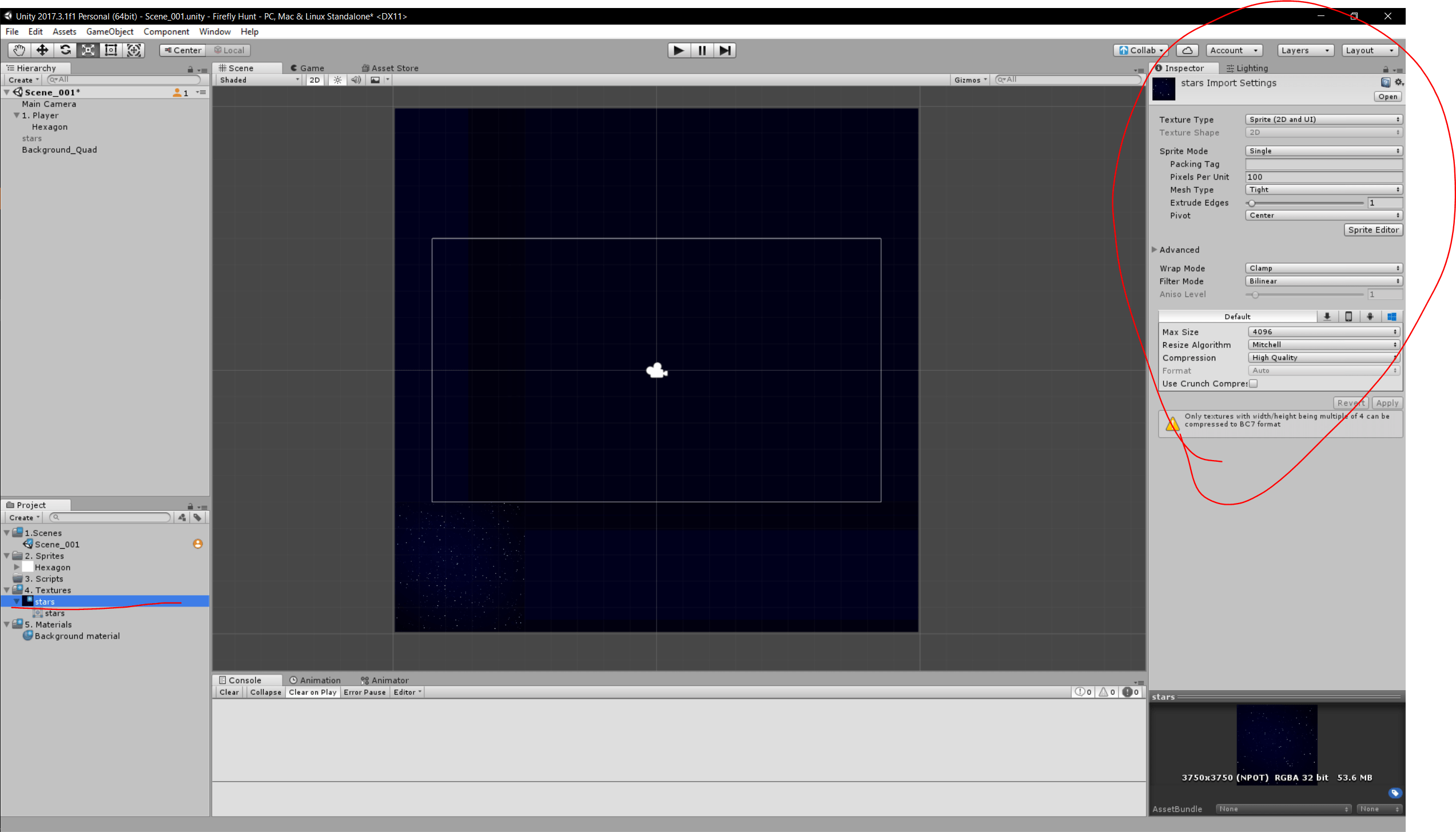Adjust the Extrude Edges slider
The image size is (1456, 832).
pos(1252,203)
